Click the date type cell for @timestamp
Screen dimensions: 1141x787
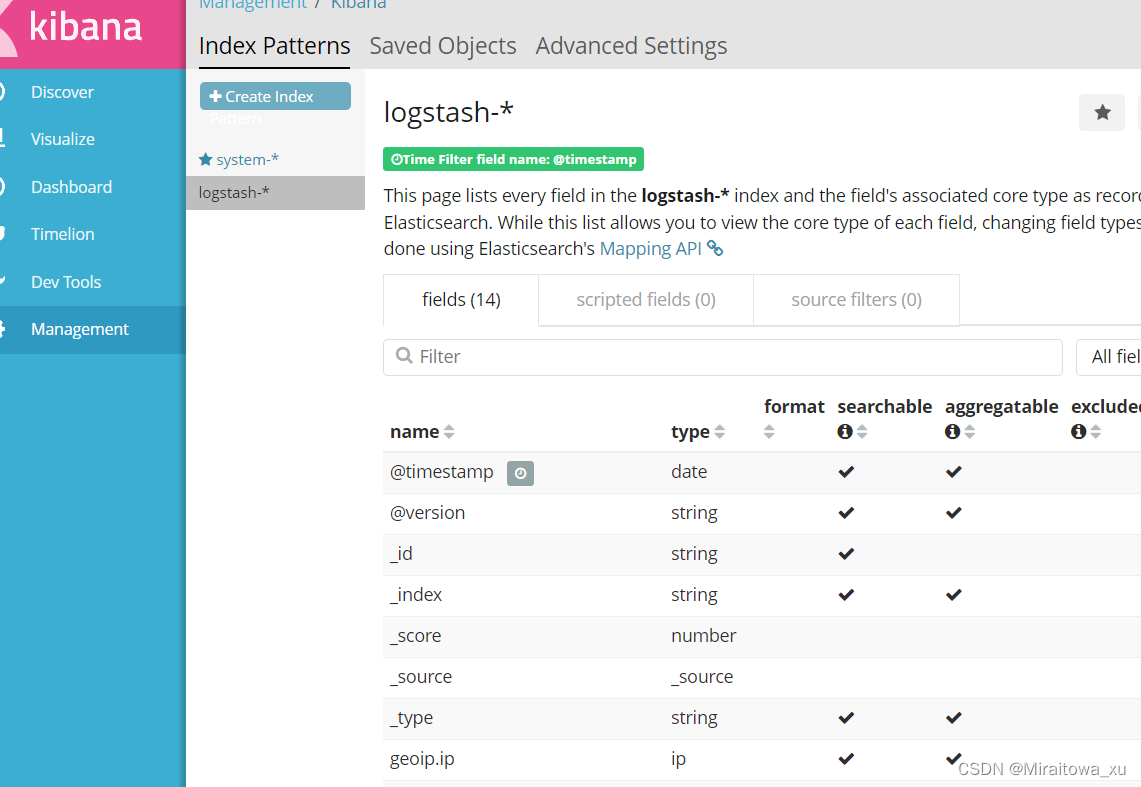click(x=689, y=472)
